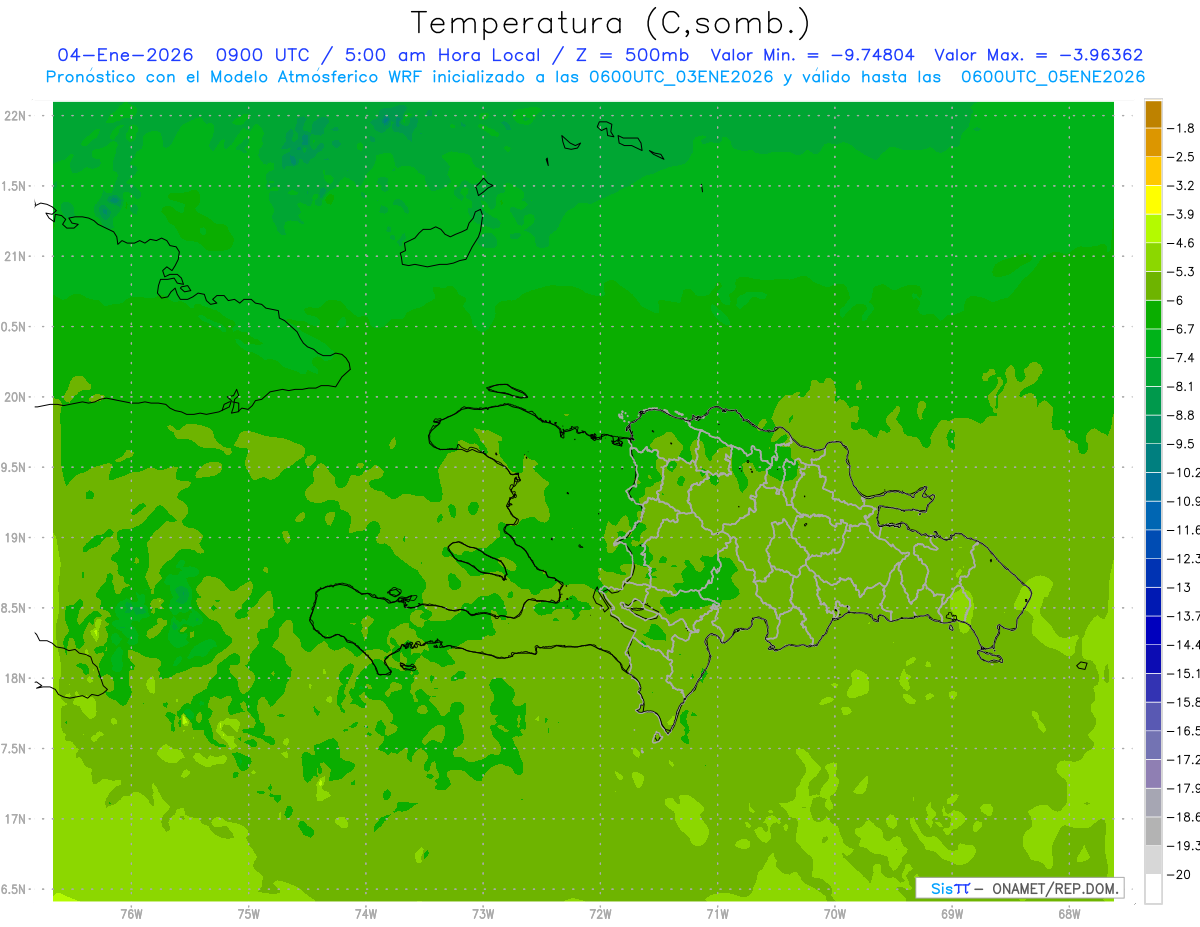This screenshot has height=927, width=1200.
Task: Click the '22N' latitude label
Action: coord(15,115)
